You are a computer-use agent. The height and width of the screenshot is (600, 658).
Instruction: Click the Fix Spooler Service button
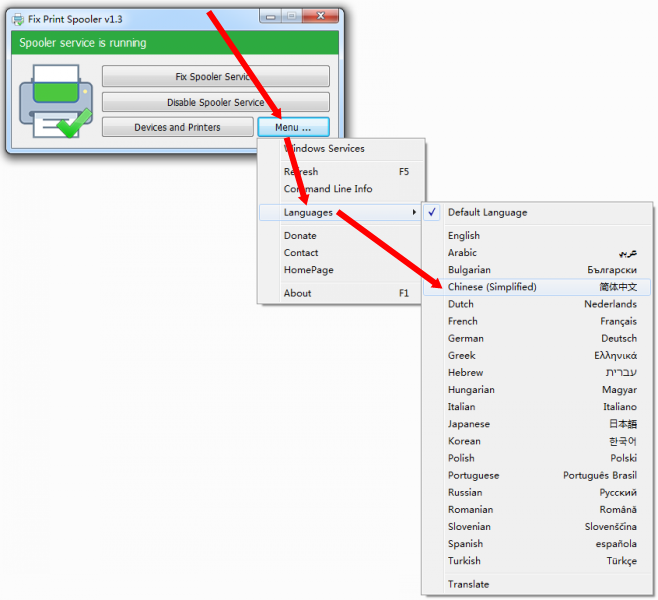click(216, 76)
